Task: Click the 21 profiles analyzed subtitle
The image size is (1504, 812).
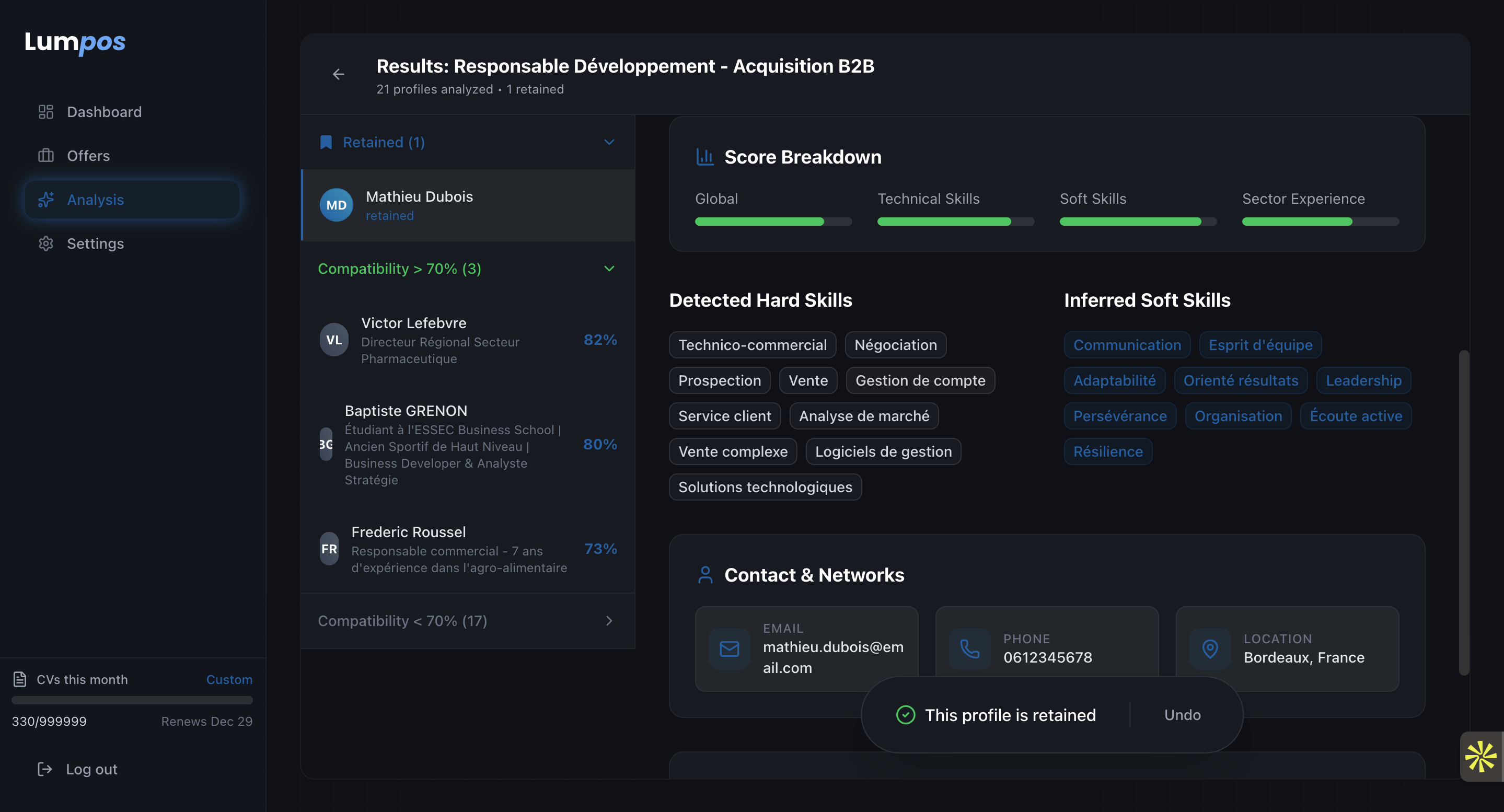Action: (x=434, y=89)
